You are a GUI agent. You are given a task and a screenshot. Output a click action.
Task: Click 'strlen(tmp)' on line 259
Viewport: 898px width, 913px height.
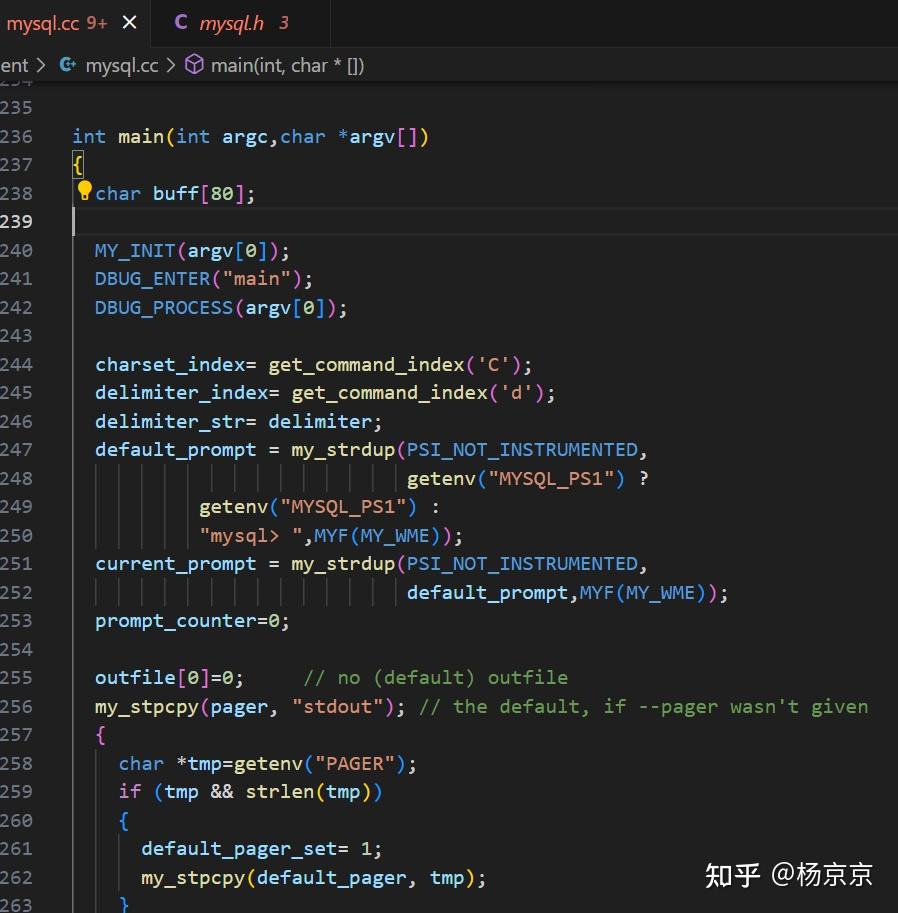[x=308, y=792]
